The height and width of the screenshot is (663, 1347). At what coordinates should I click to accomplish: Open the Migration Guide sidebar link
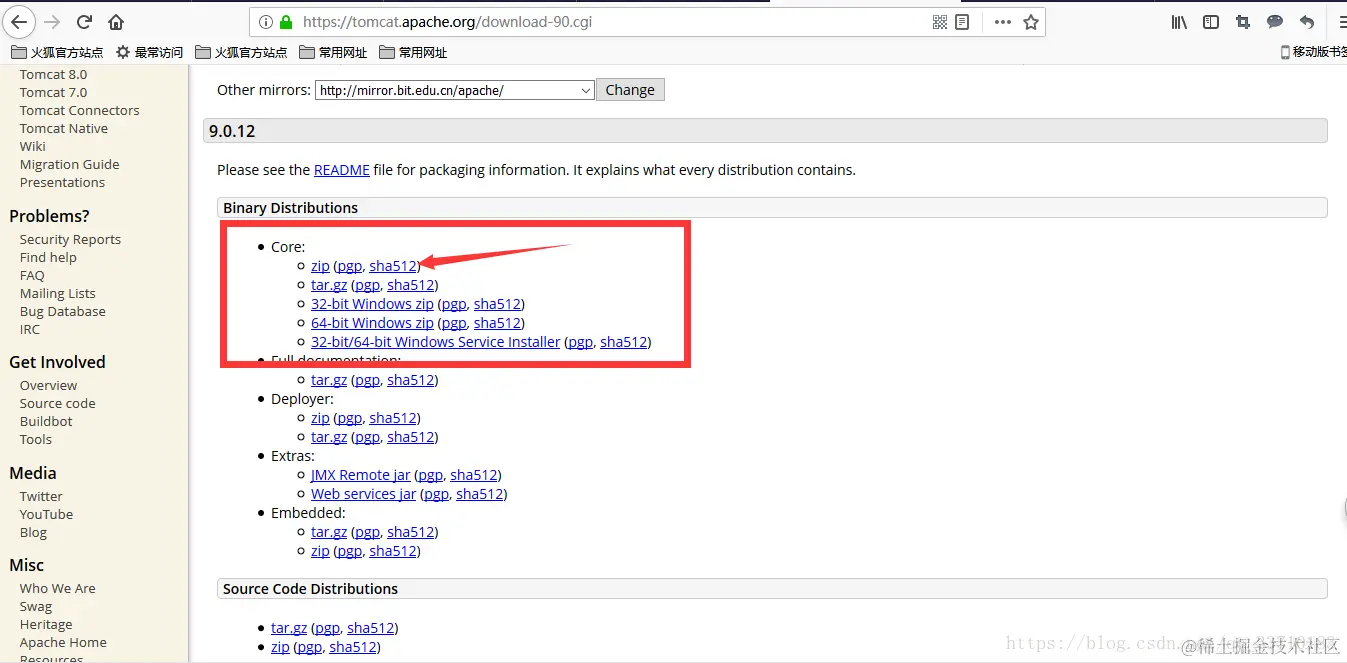click(x=70, y=164)
